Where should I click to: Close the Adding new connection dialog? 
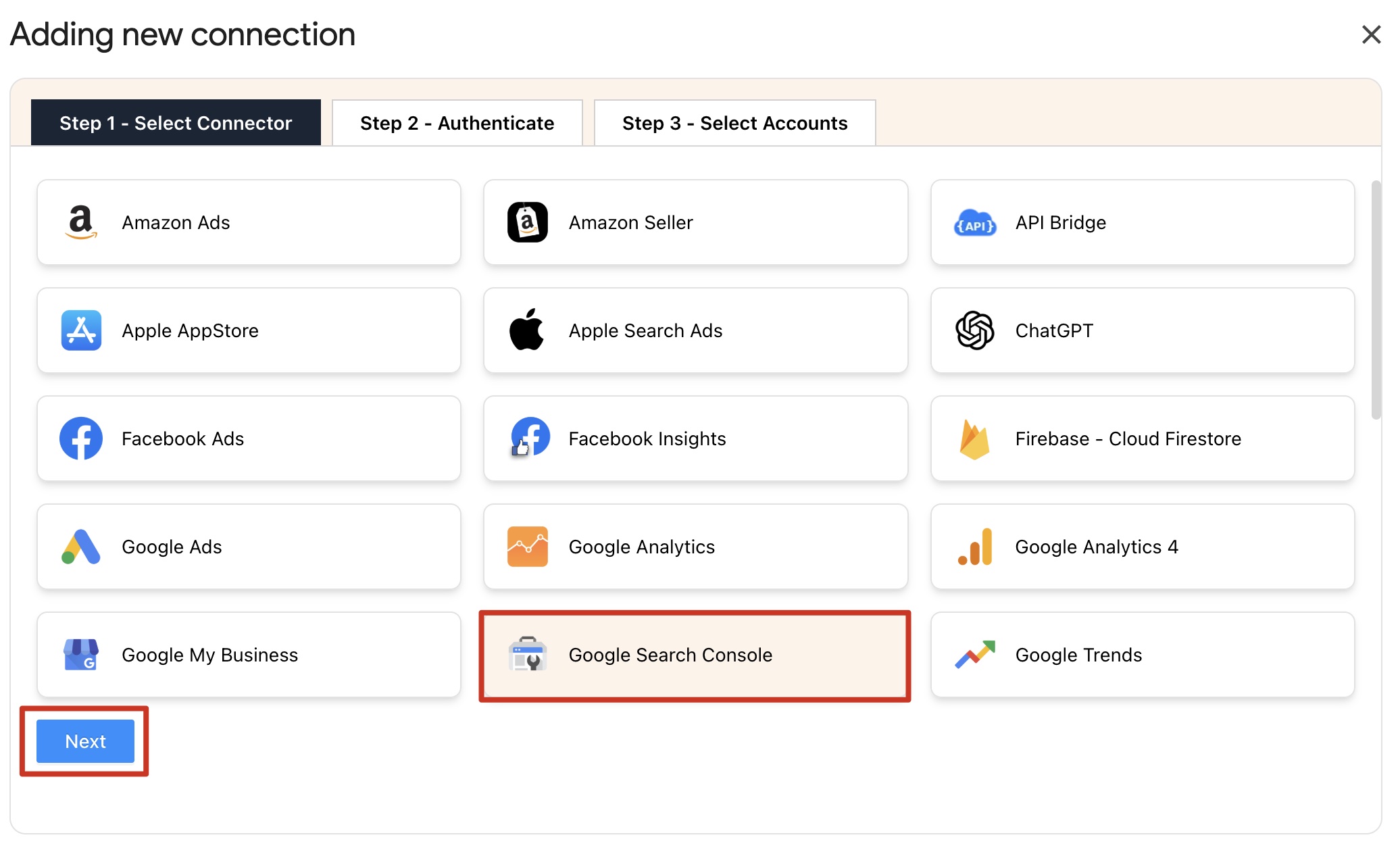click(x=1371, y=34)
